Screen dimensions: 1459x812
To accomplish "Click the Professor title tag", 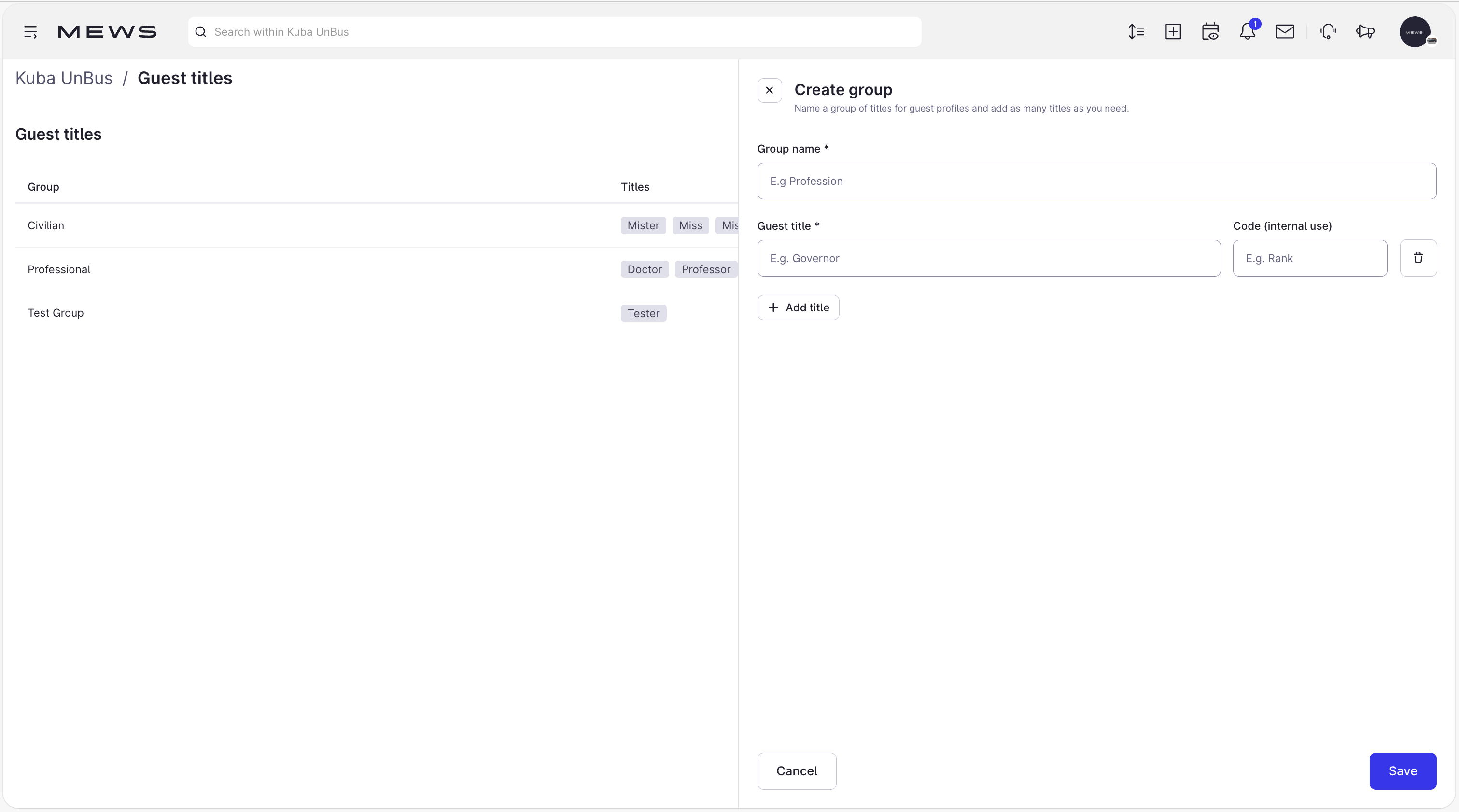I will [706, 269].
